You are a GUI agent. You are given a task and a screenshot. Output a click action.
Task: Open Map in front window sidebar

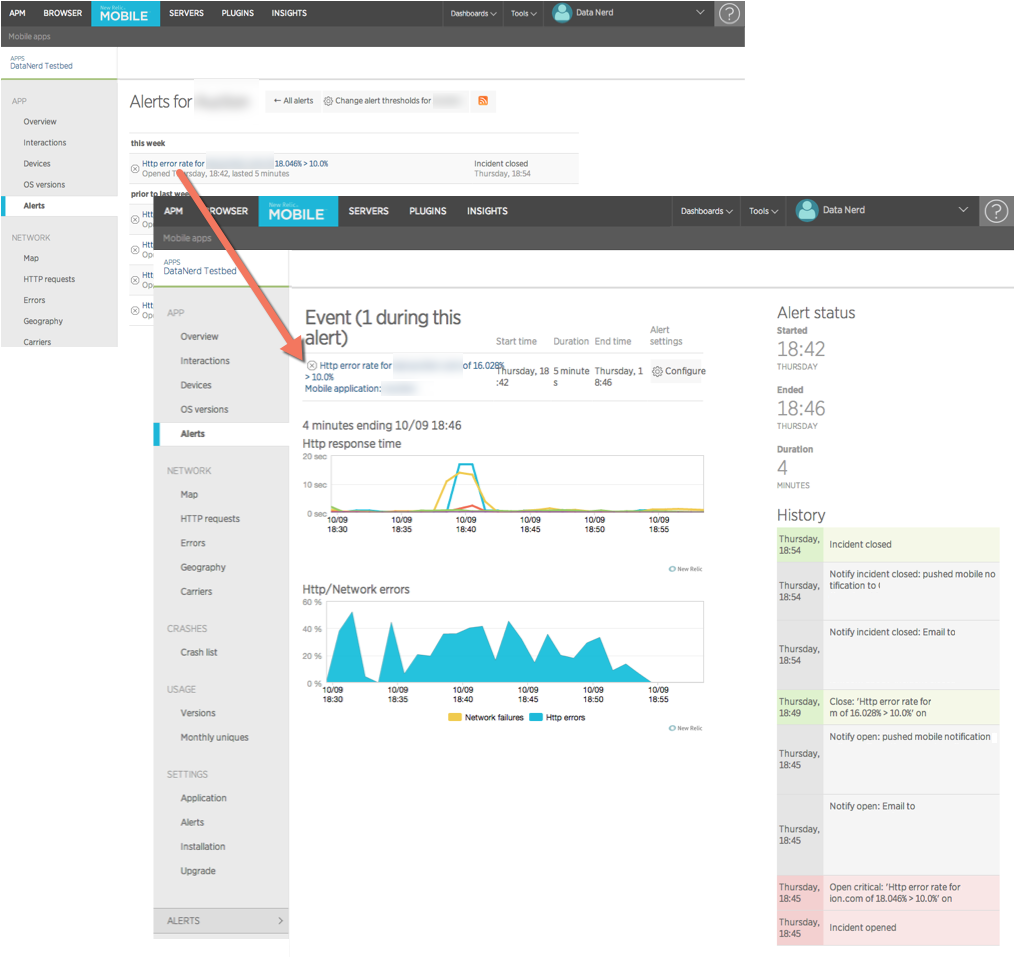(189, 495)
